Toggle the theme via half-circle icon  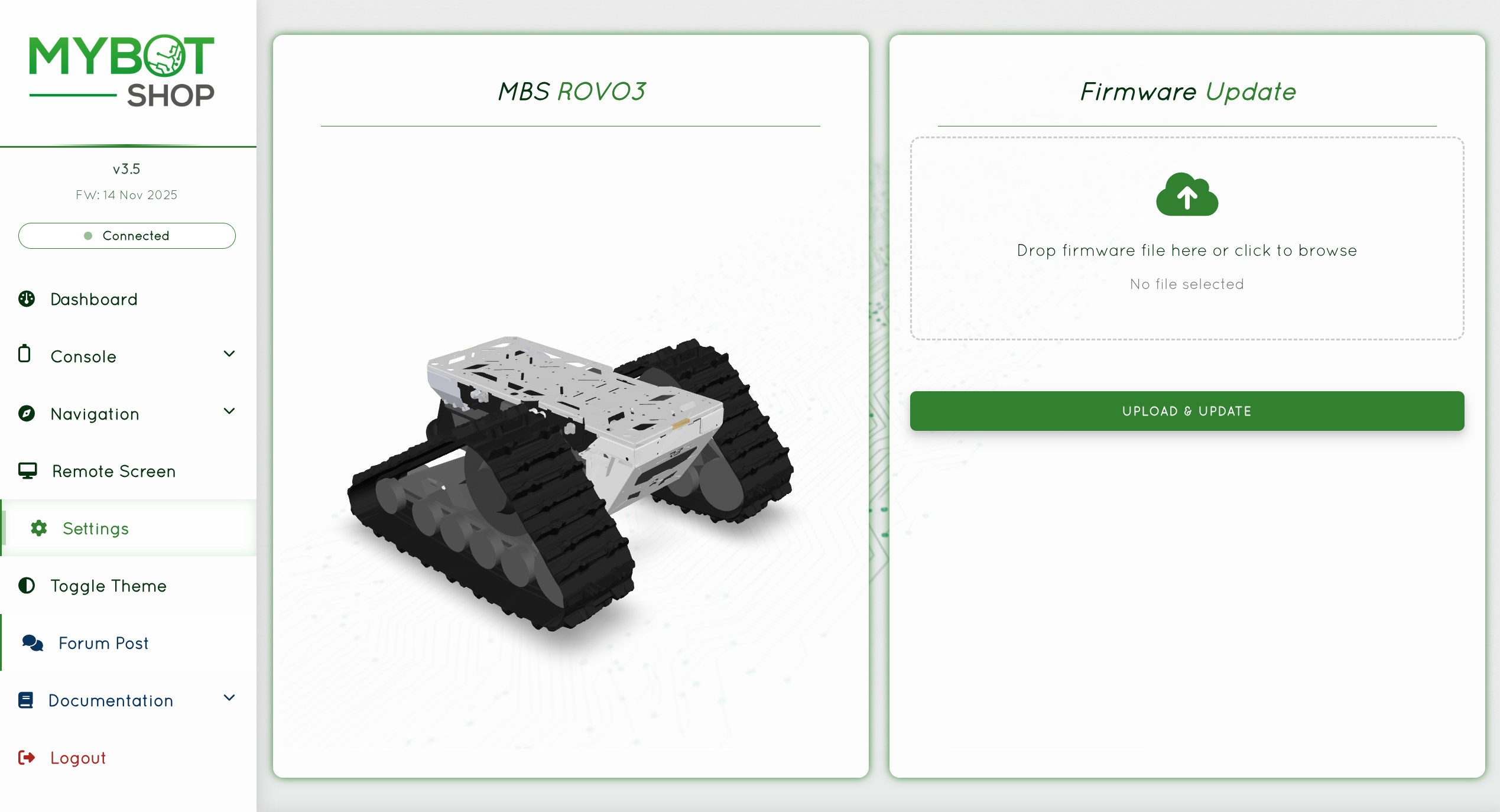click(27, 586)
